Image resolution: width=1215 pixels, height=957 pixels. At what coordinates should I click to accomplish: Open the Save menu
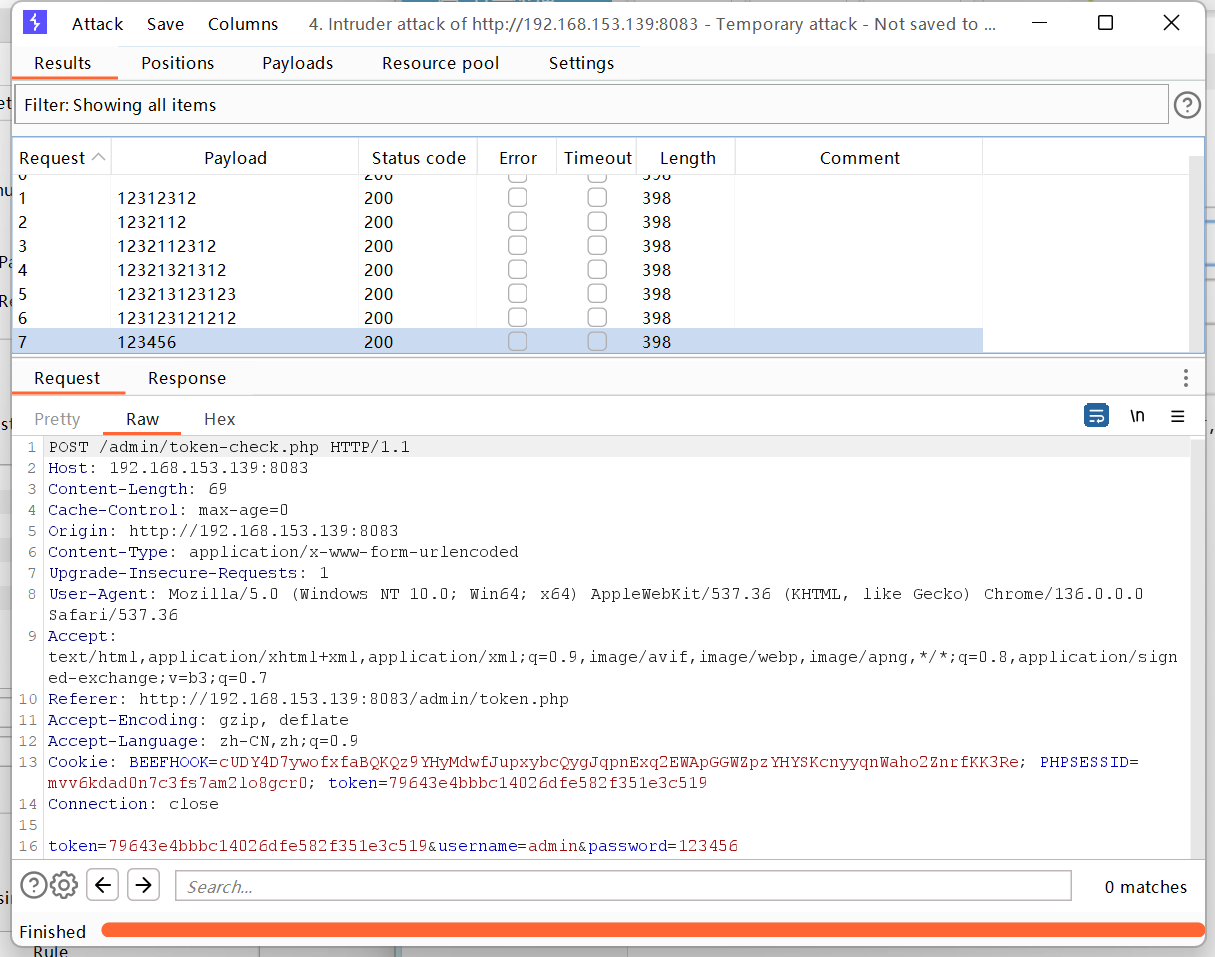[x=165, y=24]
